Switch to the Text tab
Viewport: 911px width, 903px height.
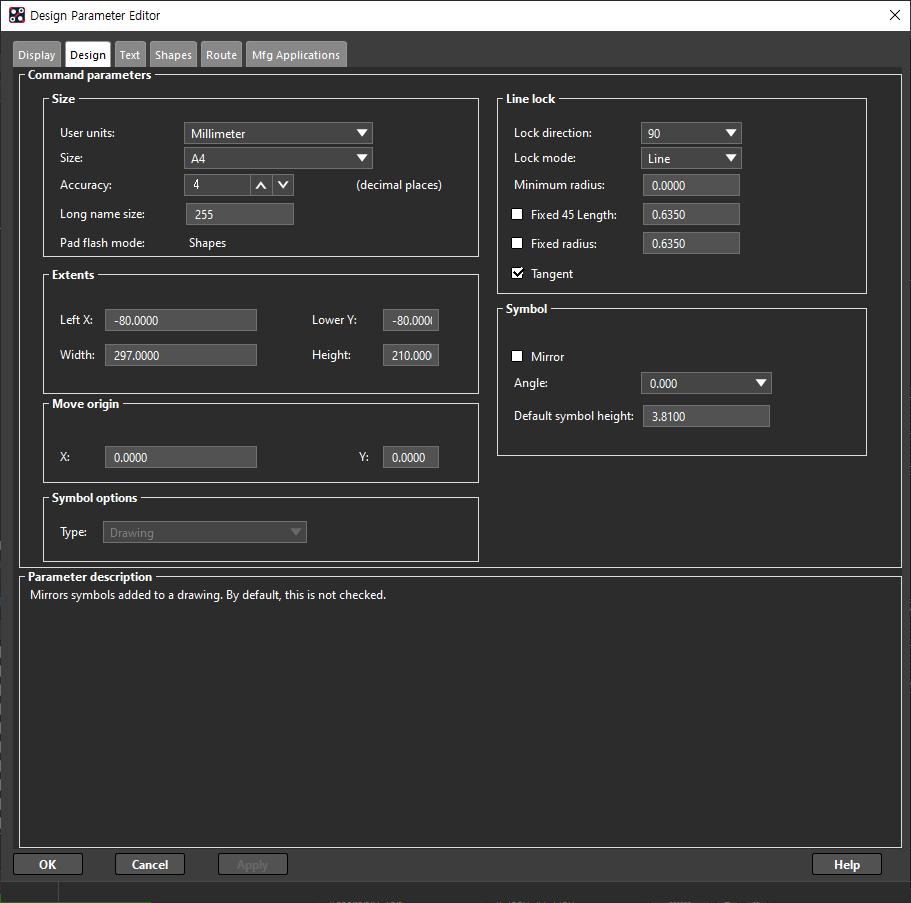pos(129,55)
